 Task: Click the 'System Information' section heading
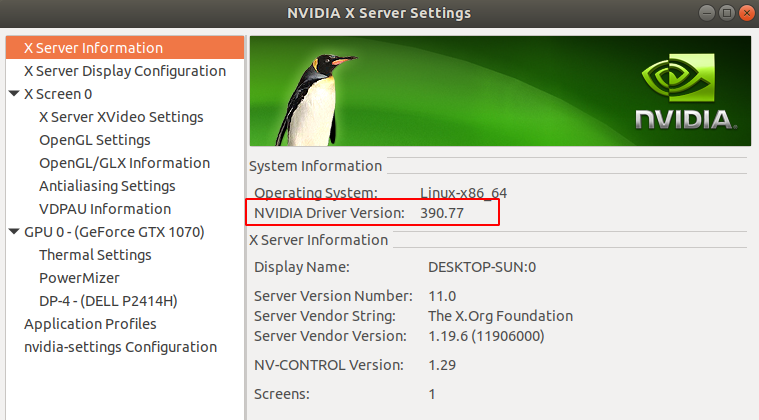click(x=316, y=166)
